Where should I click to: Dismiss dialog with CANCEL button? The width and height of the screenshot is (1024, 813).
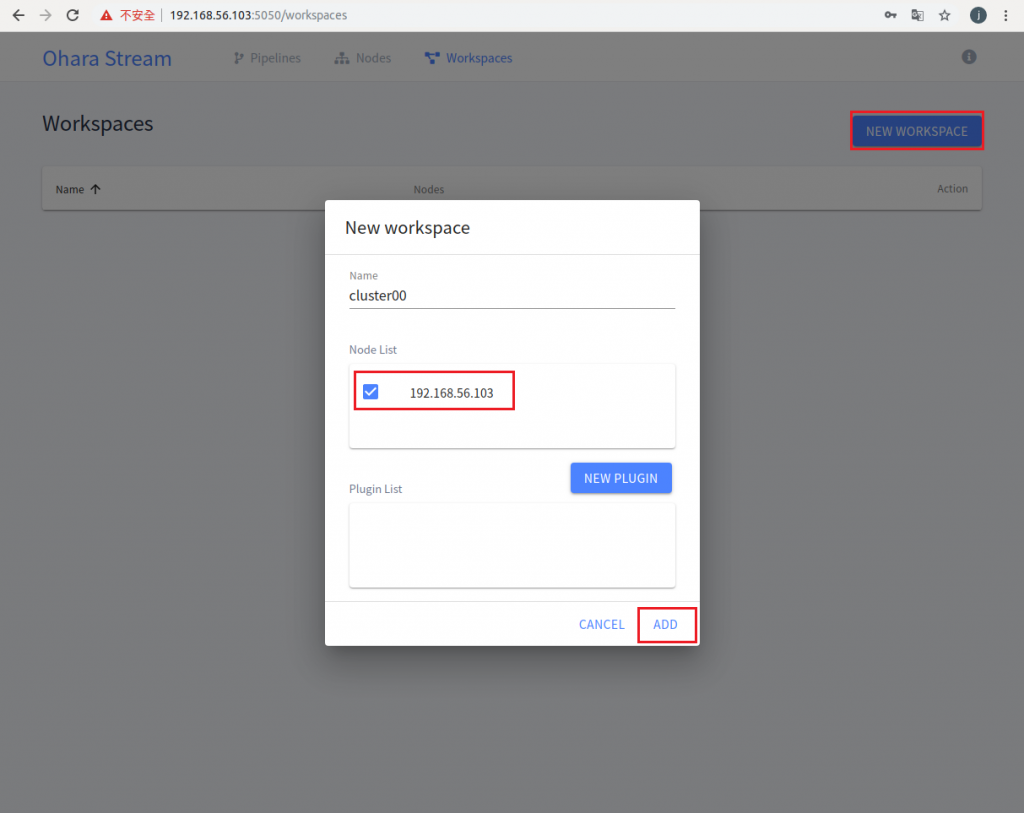pyautogui.click(x=601, y=624)
